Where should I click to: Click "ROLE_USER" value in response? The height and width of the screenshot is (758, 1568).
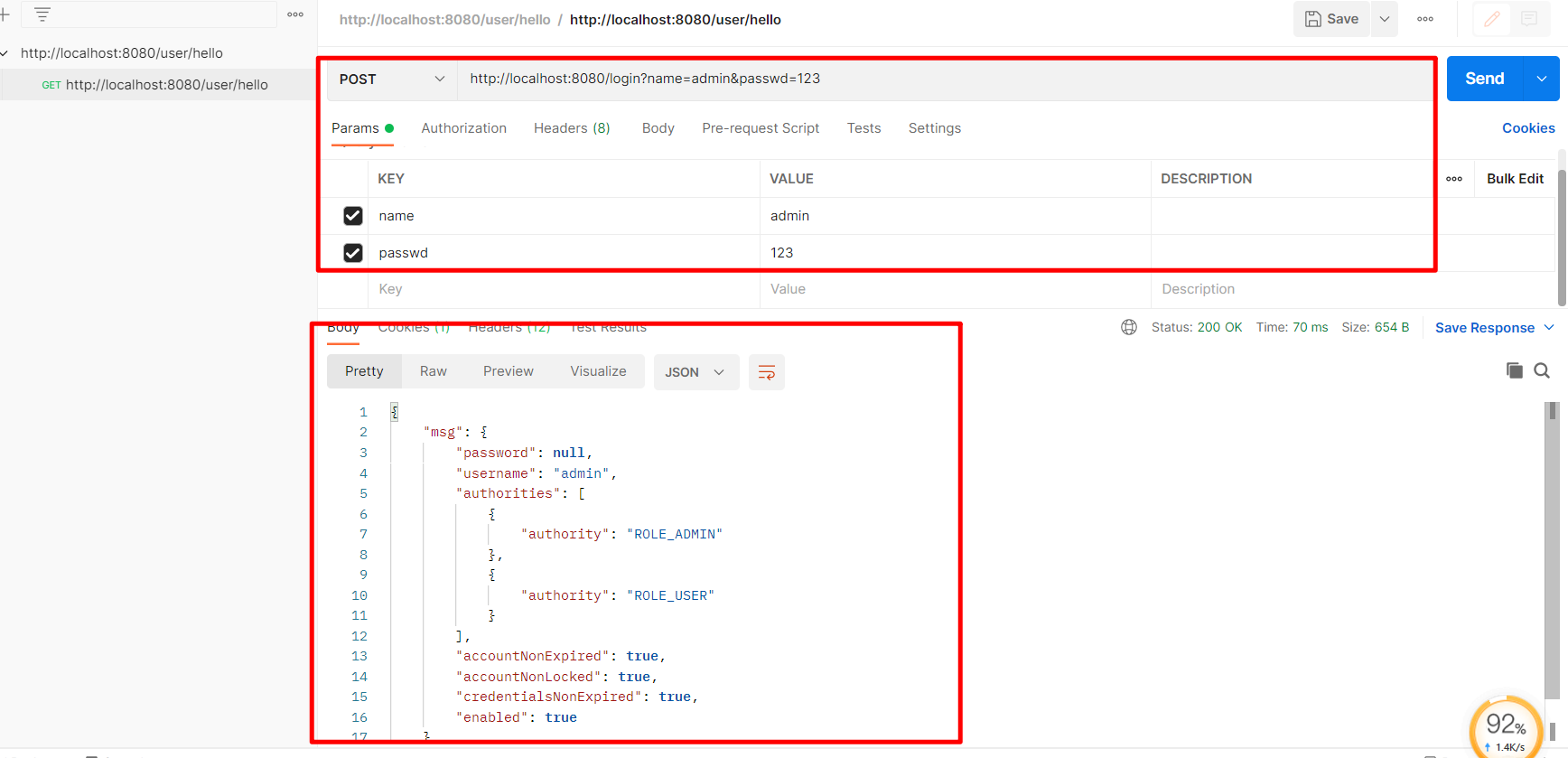670,595
